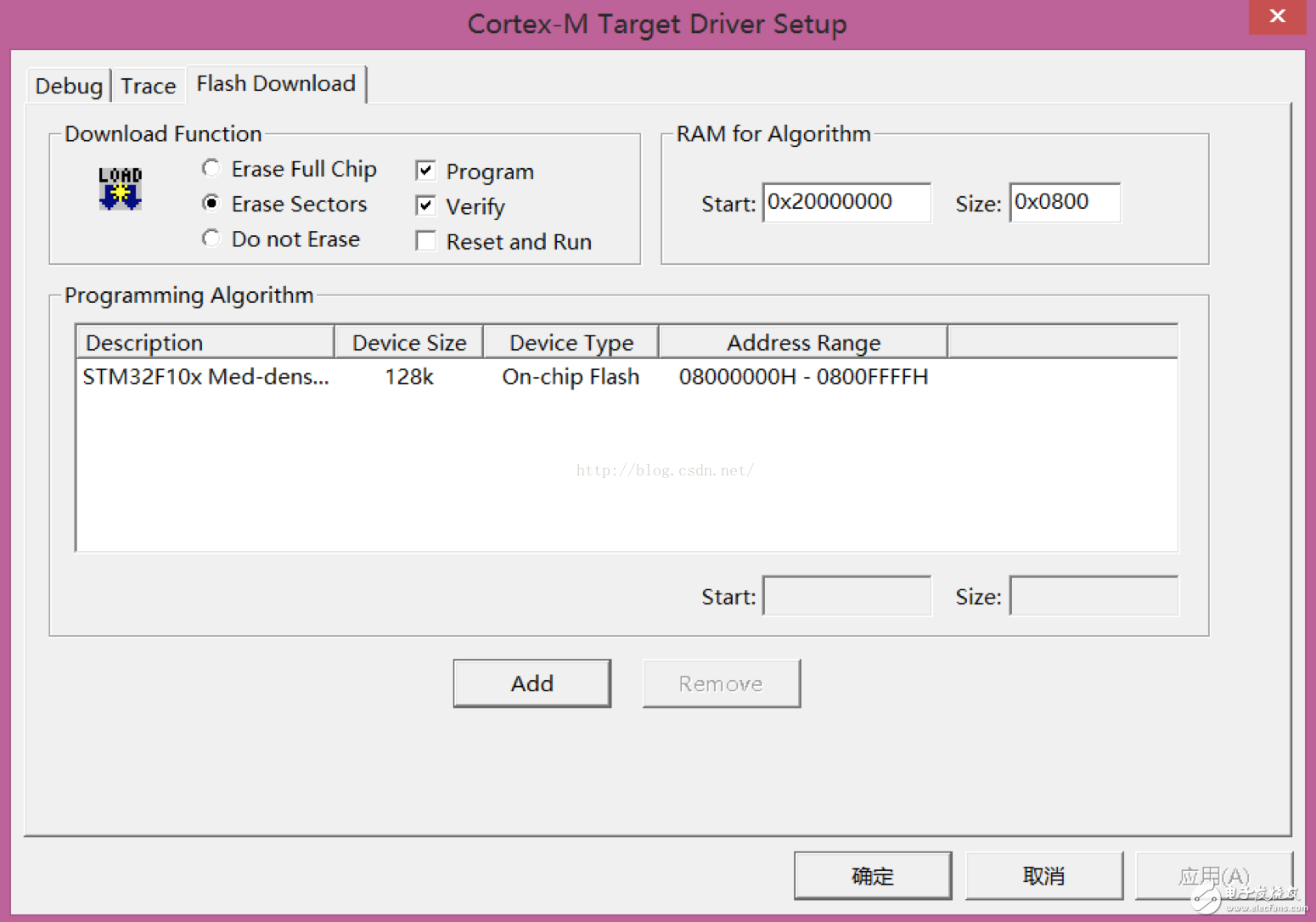Click the Remove button
Screen dimensions: 1316x922
pyautogui.click(x=720, y=683)
